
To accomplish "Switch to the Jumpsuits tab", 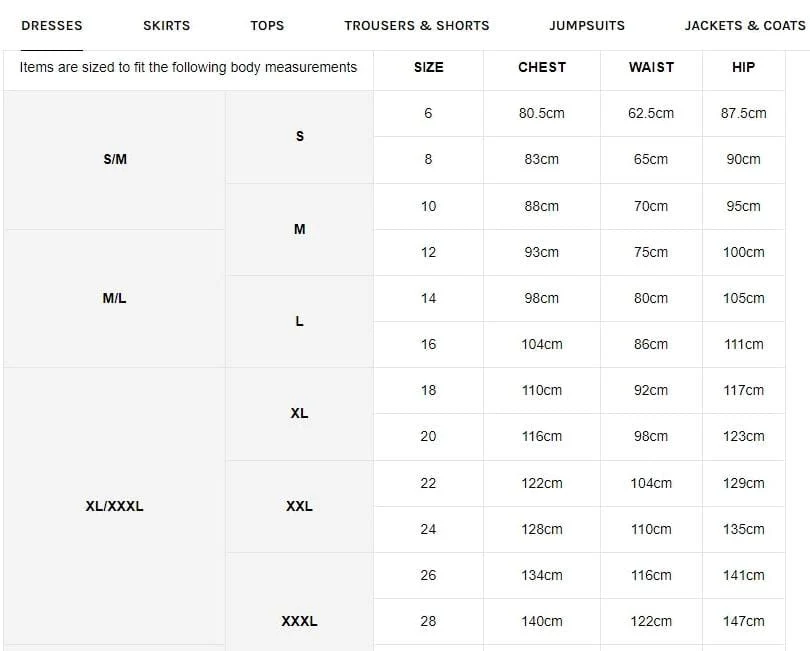I will (x=587, y=25).
